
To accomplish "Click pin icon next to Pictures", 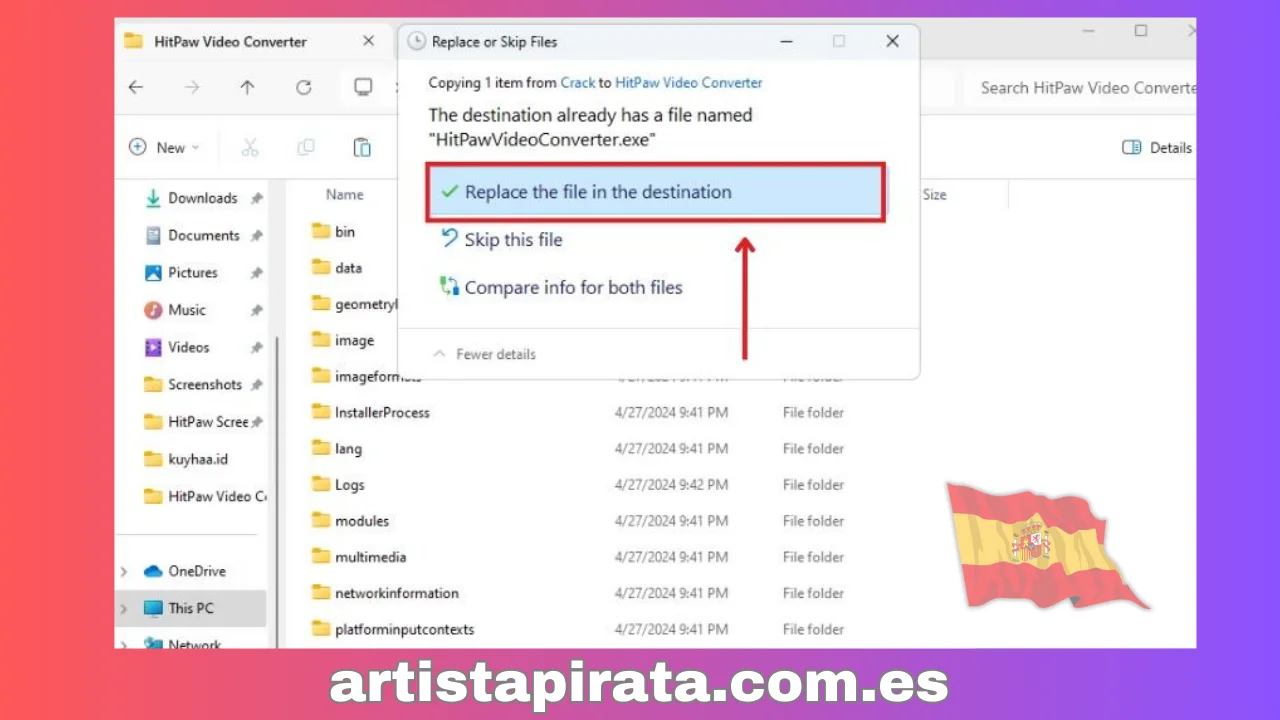I will click(x=257, y=273).
